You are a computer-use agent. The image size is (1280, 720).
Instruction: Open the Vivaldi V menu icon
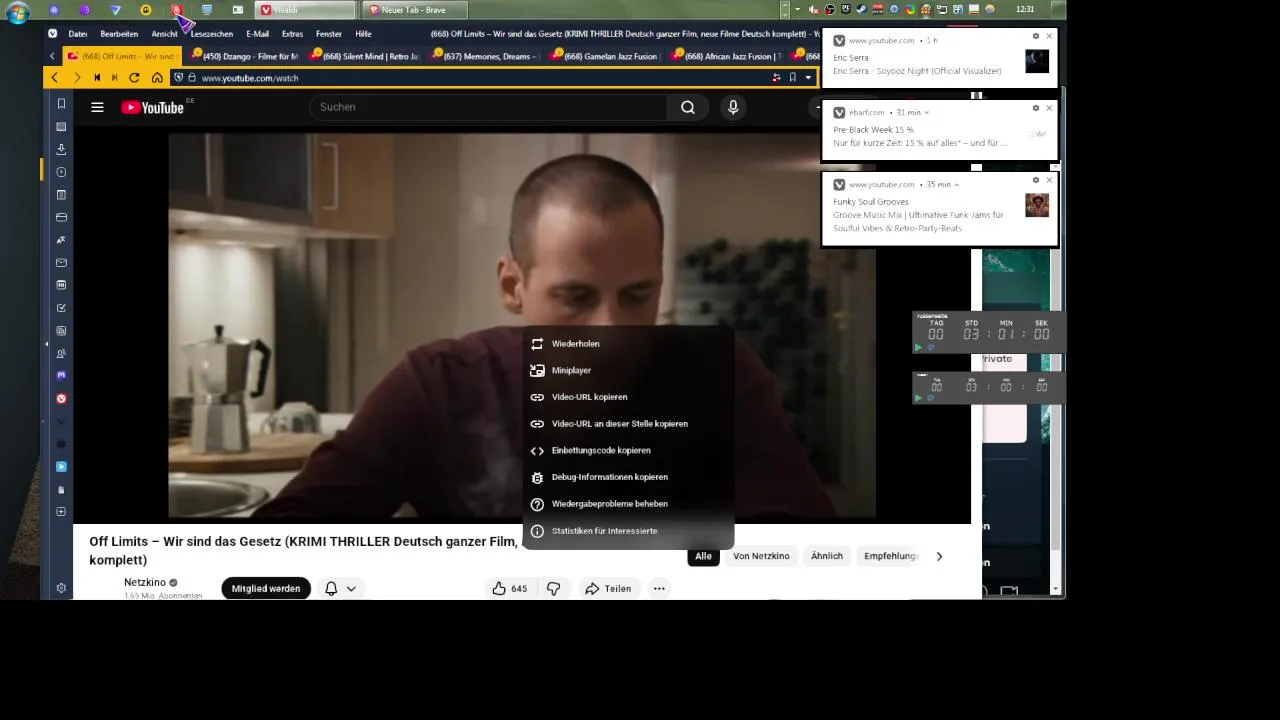[x=53, y=33]
